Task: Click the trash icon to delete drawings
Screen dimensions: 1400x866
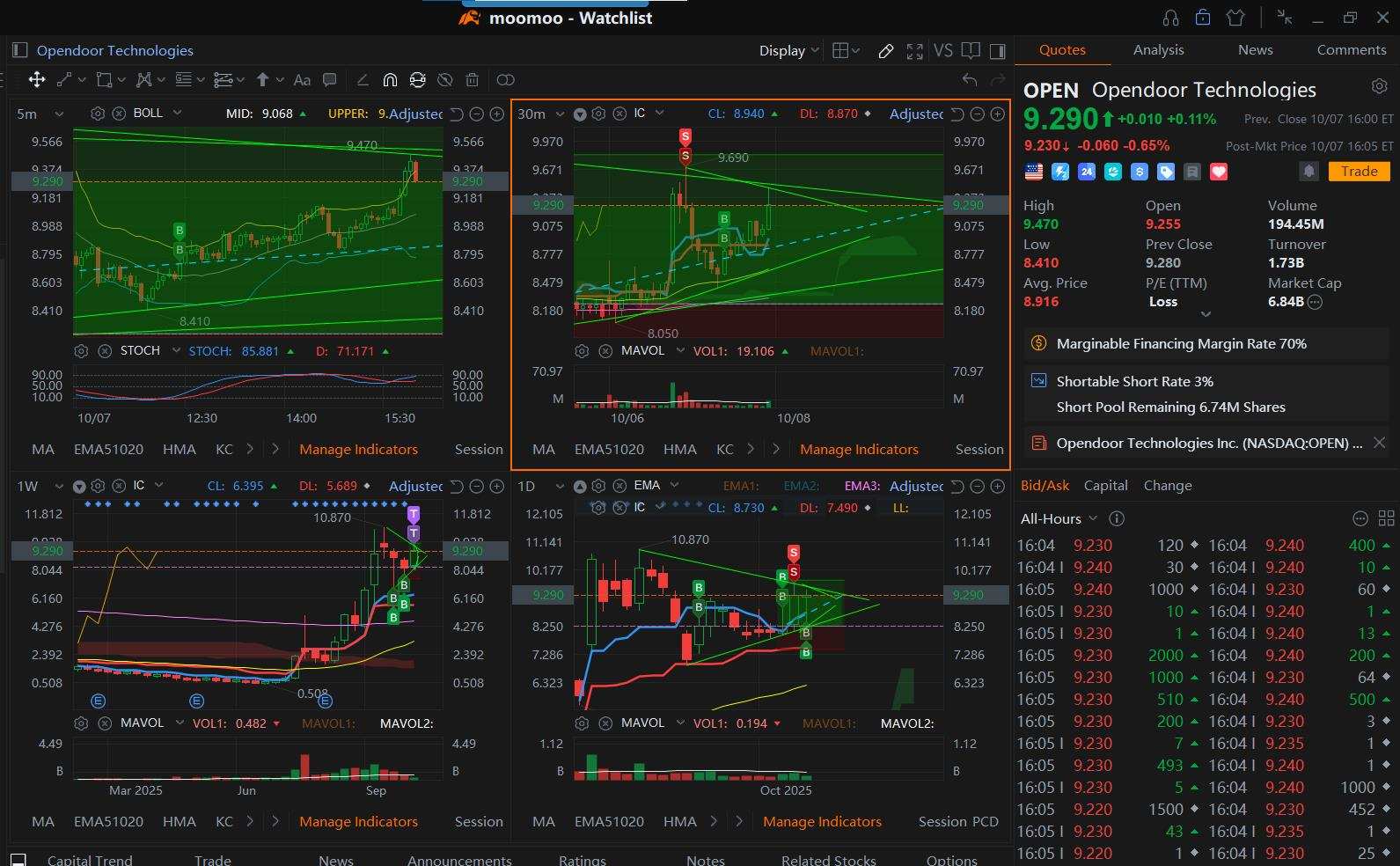Action: 473,80
